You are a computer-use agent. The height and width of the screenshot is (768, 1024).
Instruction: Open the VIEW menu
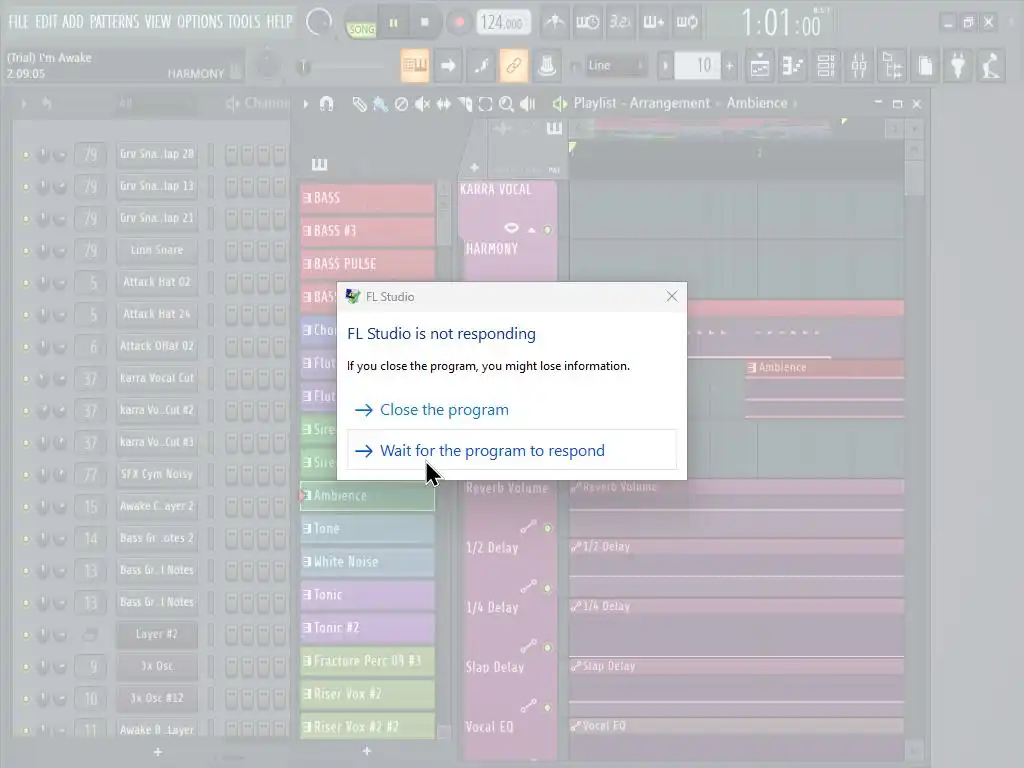(x=157, y=22)
